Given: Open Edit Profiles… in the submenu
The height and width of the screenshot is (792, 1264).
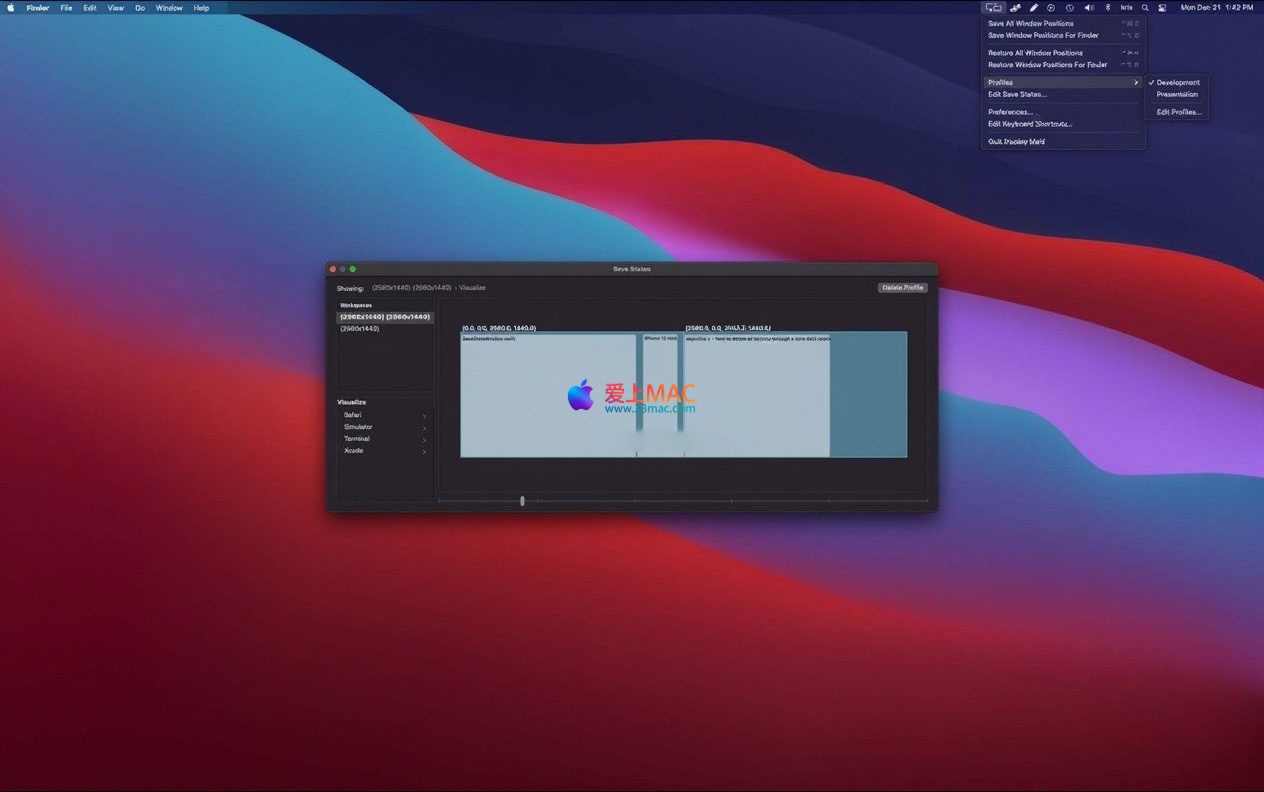Looking at the screenshot, I should tap(1178, 112).
